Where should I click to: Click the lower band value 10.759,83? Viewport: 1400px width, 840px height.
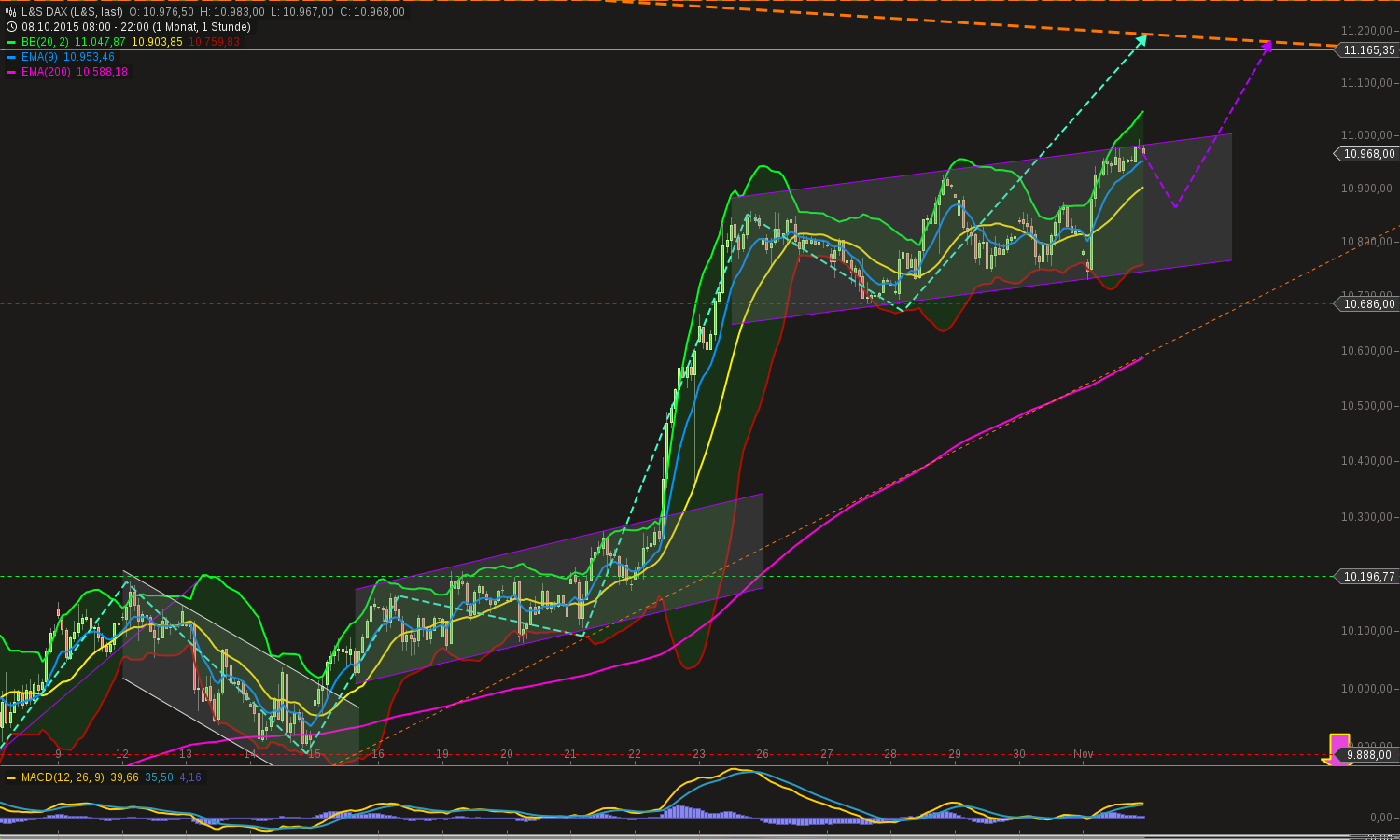click(214, 42)
